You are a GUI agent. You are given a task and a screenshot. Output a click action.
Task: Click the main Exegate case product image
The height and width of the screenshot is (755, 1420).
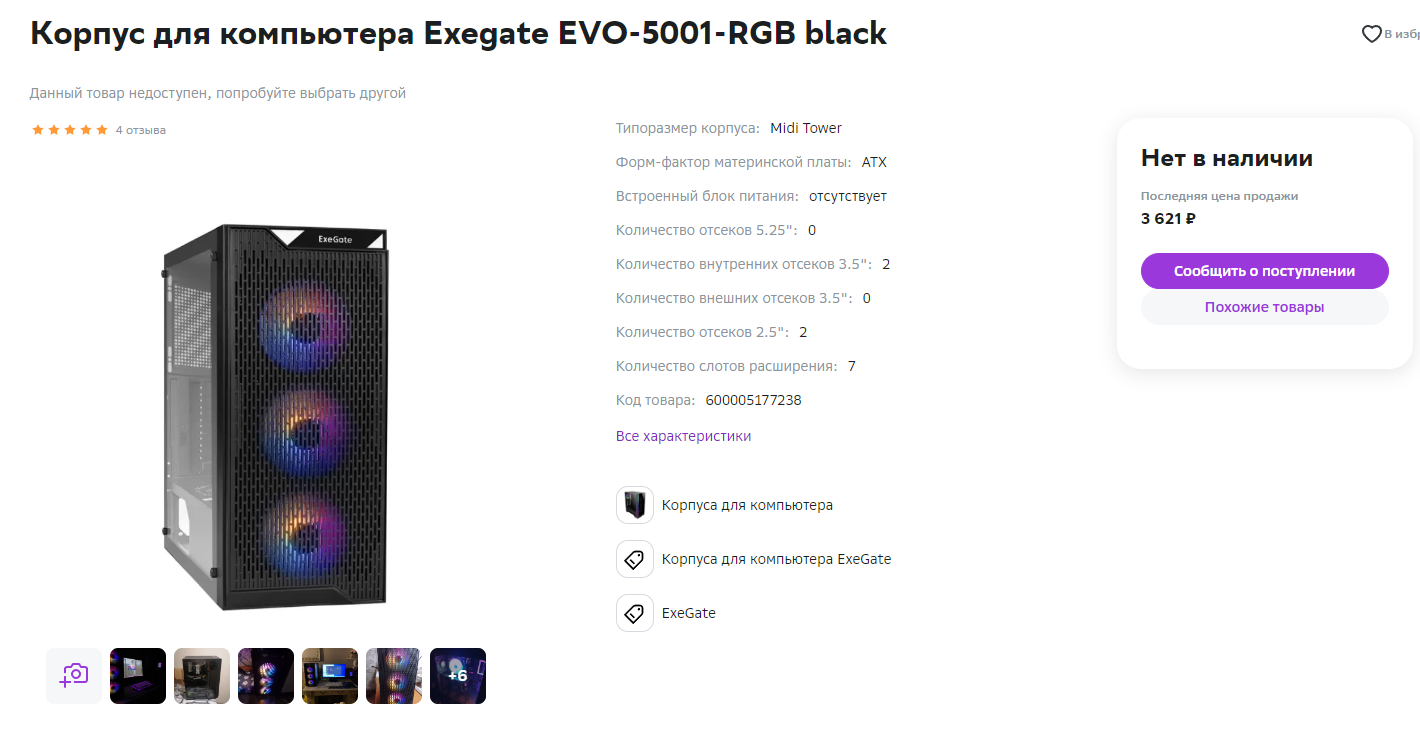(274, 418)
